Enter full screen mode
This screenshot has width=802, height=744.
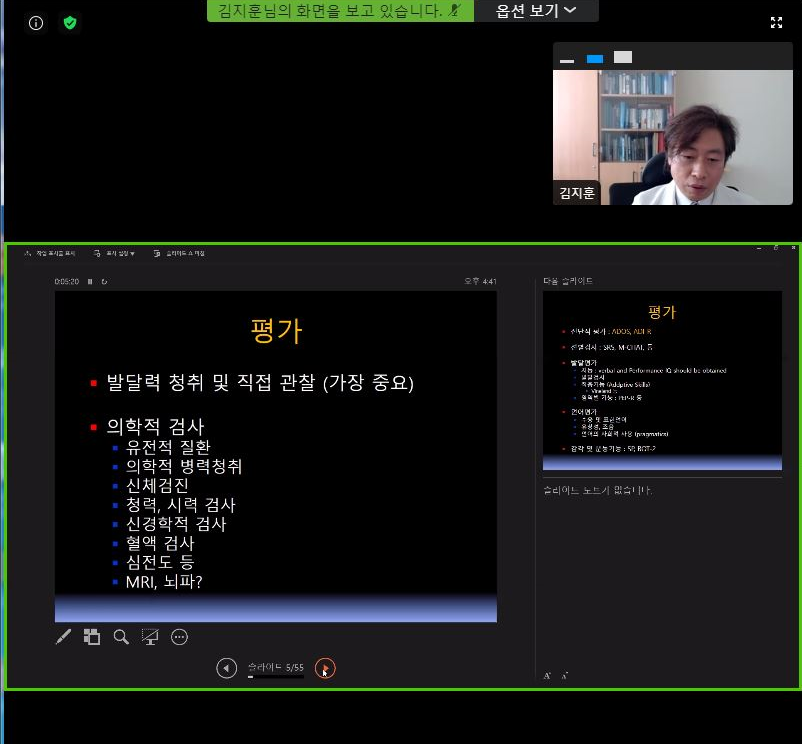coord(776,22)
